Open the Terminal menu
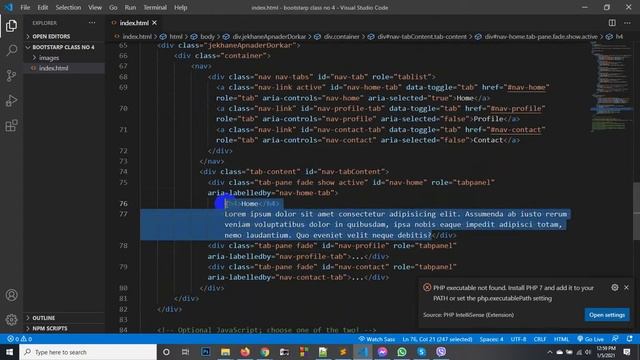 [x=155, y=7]
